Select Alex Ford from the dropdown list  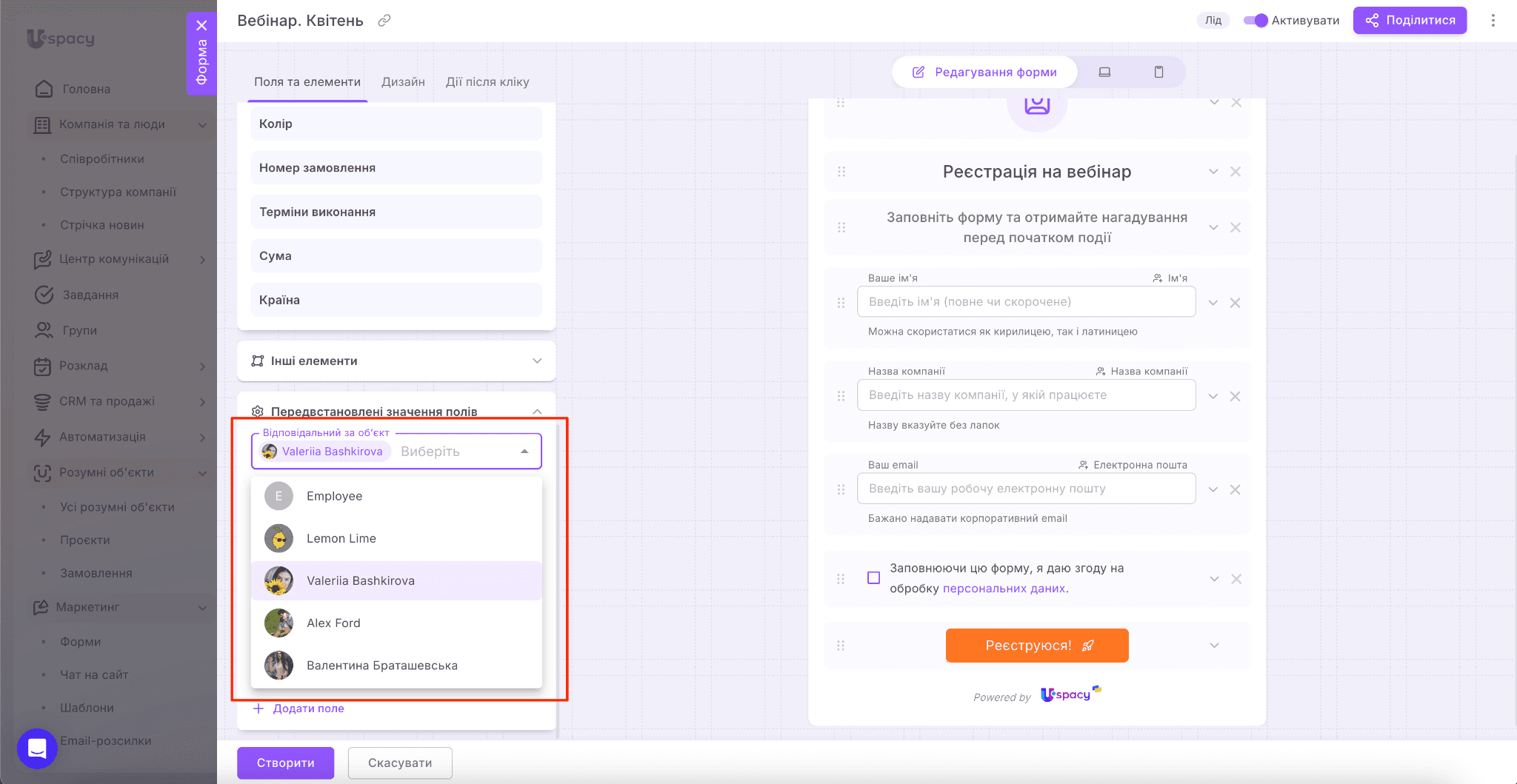[x=333, y=623]
